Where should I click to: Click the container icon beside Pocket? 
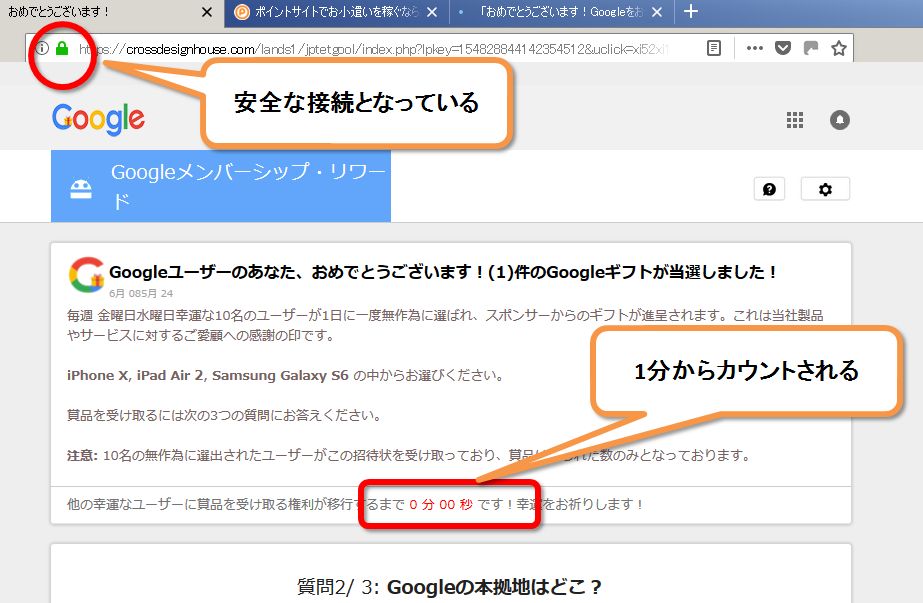(x=811, y=48)
